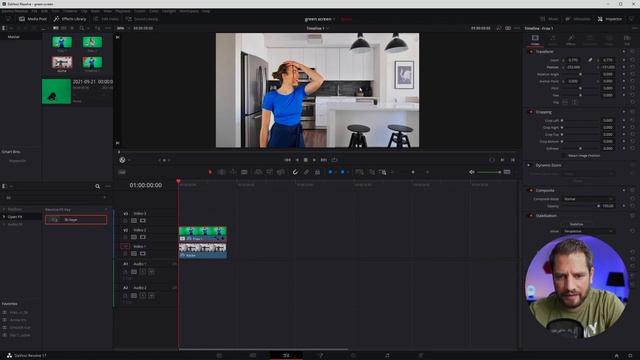Open the Media Pool panel
The height and width of the screenshot is (360, 640).
[x=33, y=19]
